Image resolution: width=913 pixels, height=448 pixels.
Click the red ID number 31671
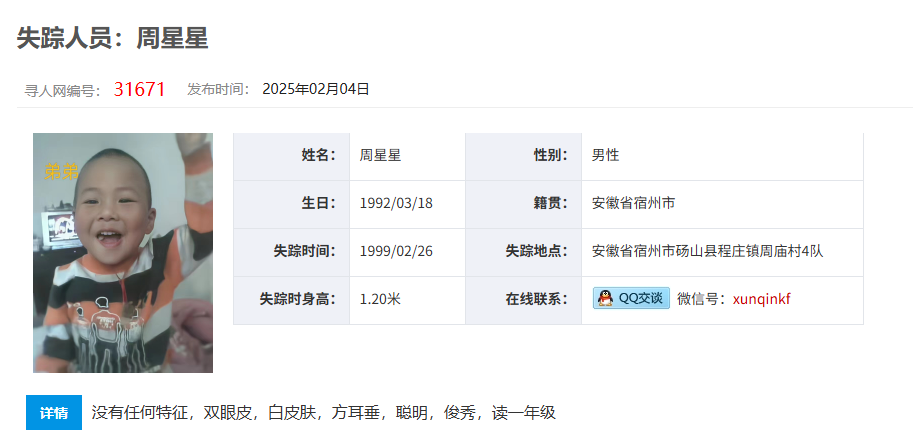point(139,89)
